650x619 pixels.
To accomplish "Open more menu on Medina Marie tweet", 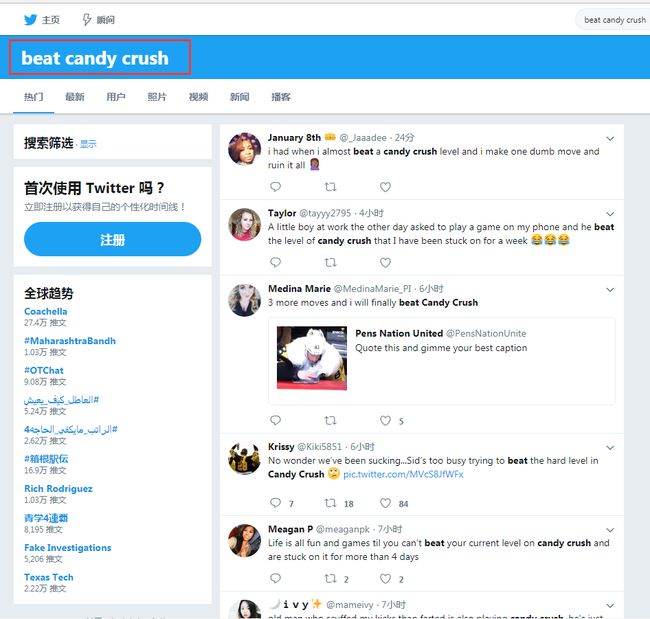I will [x=610, y=290].
